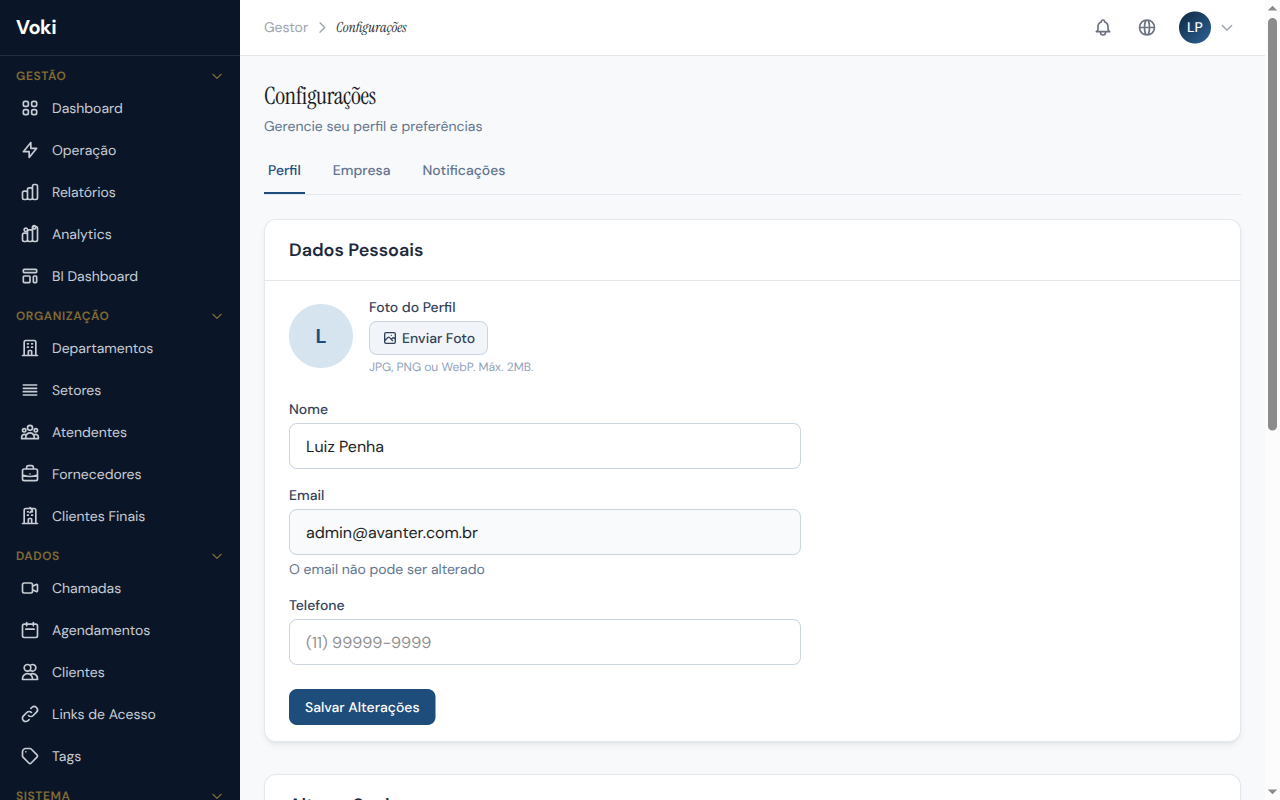
Task: Switch to the Empresa tab
Action: click(361, 170)
